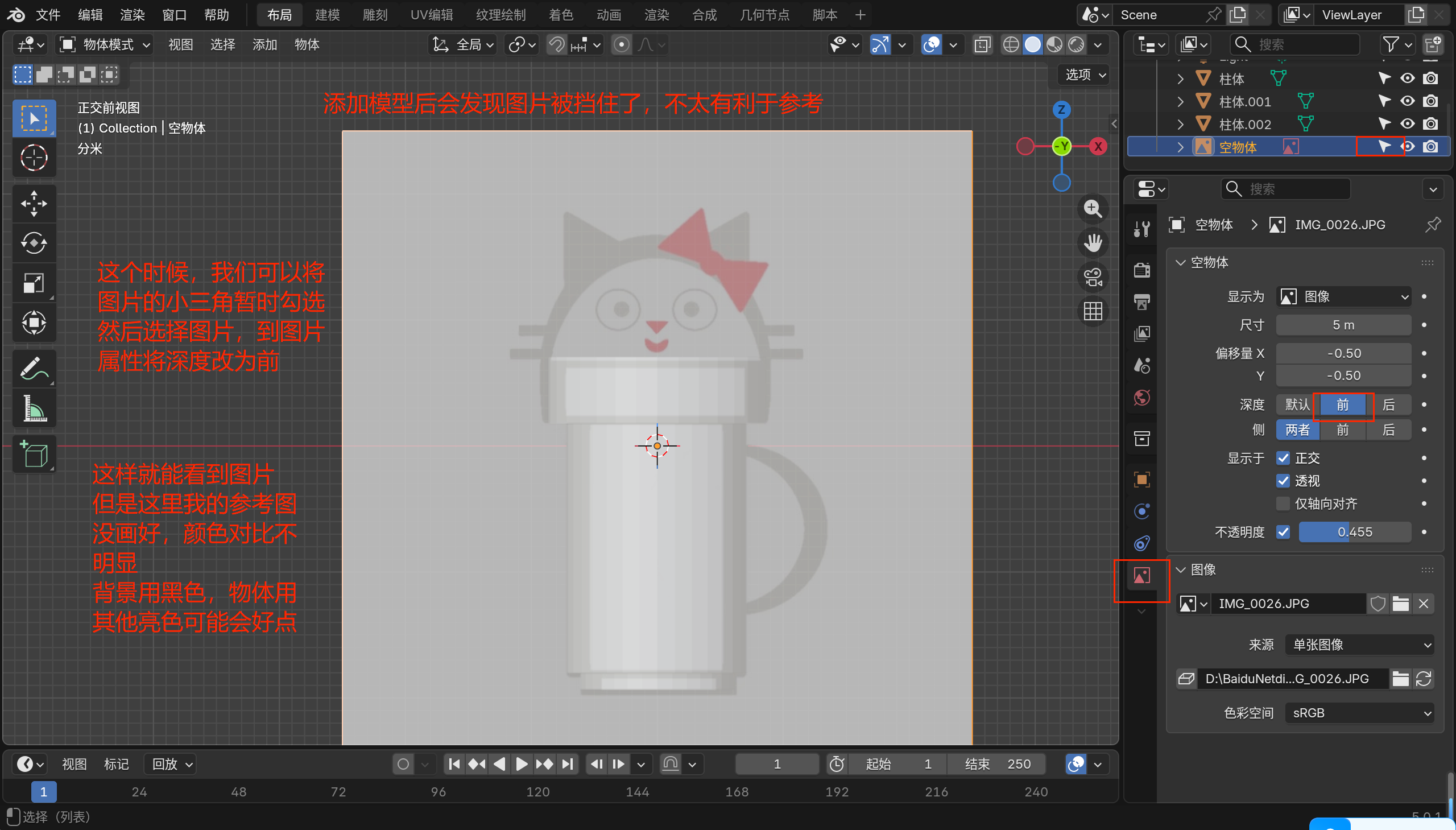This screenshot has width=1456, height=830.
Task: Open the 显示为 图像 dropdown
Action: (1343, 296)
